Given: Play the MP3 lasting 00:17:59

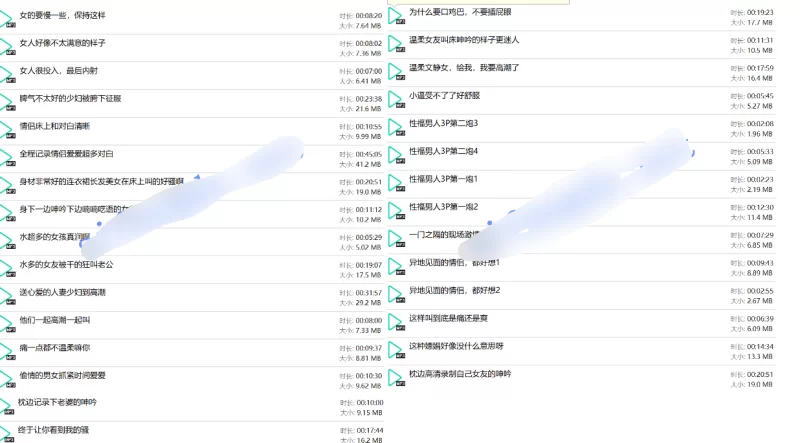Looking at the screenshot, I should pyautogui.click(x=396, y=71).
